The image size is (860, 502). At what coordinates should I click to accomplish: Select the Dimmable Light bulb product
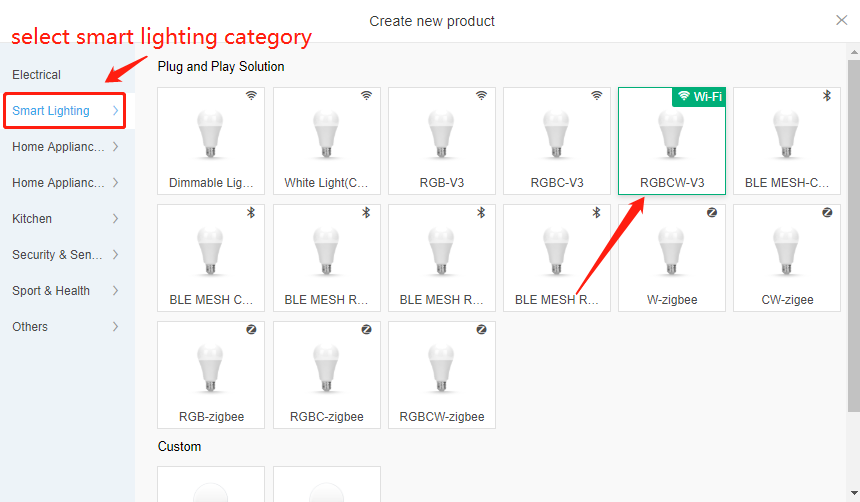point(211,141)
